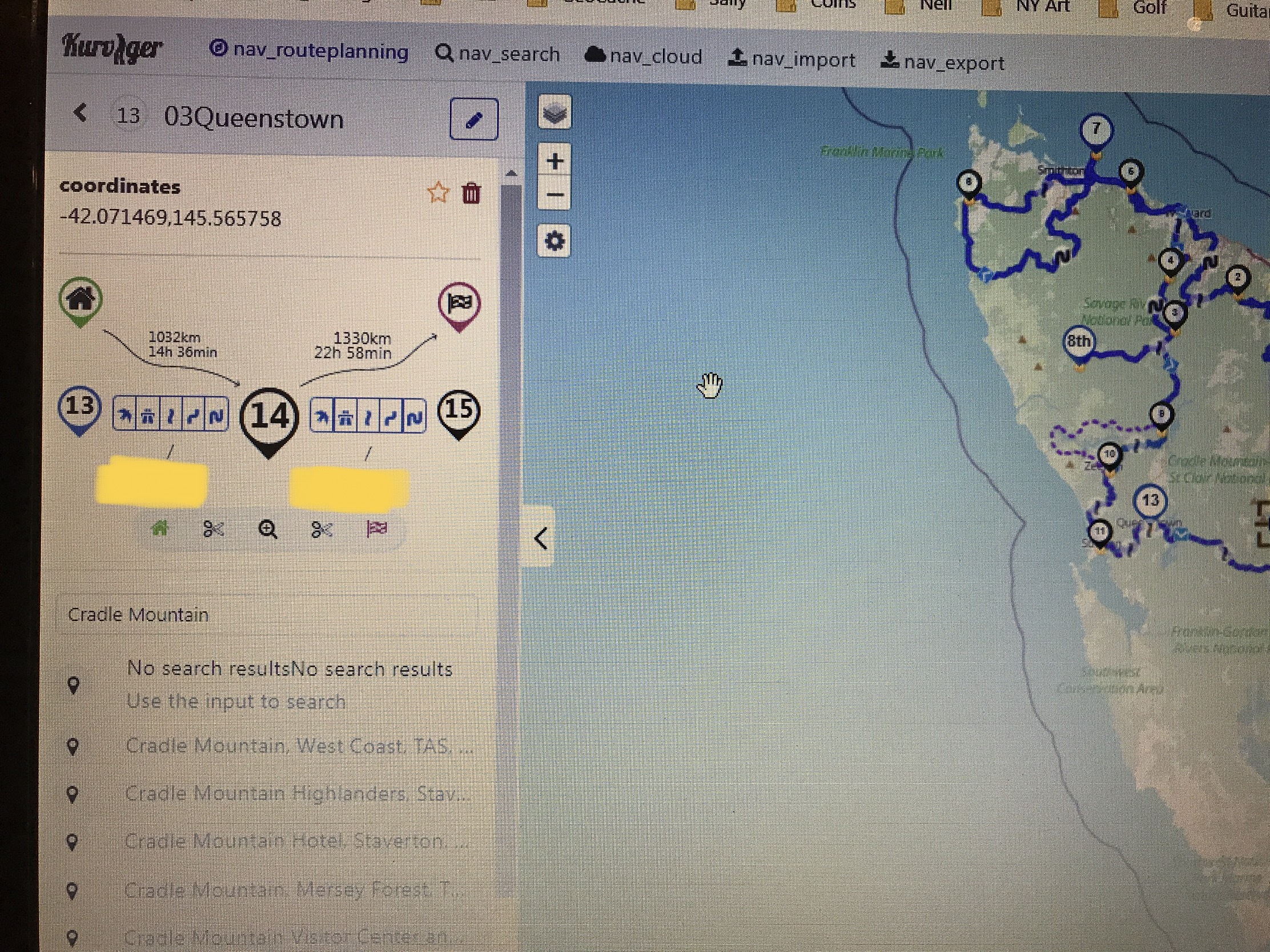Viewport: 1270px width, 952px height.
Task: Click the Cradle Mountain search input field
Action: 267,615
